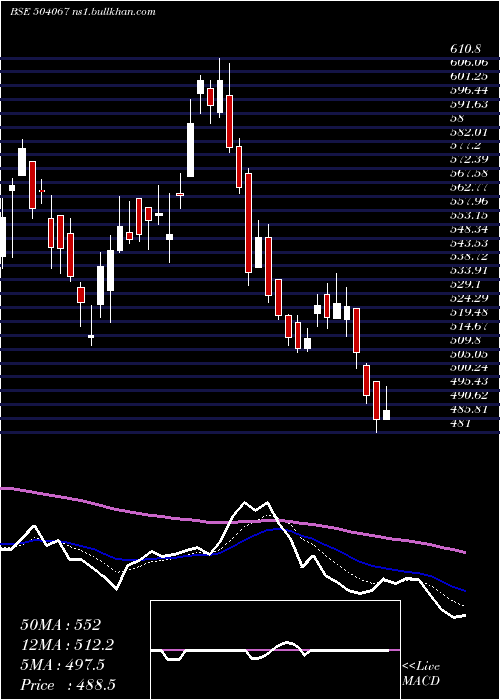500x700 pixels.
Task: Click the Live MACD label
Action: click(421, 673)
